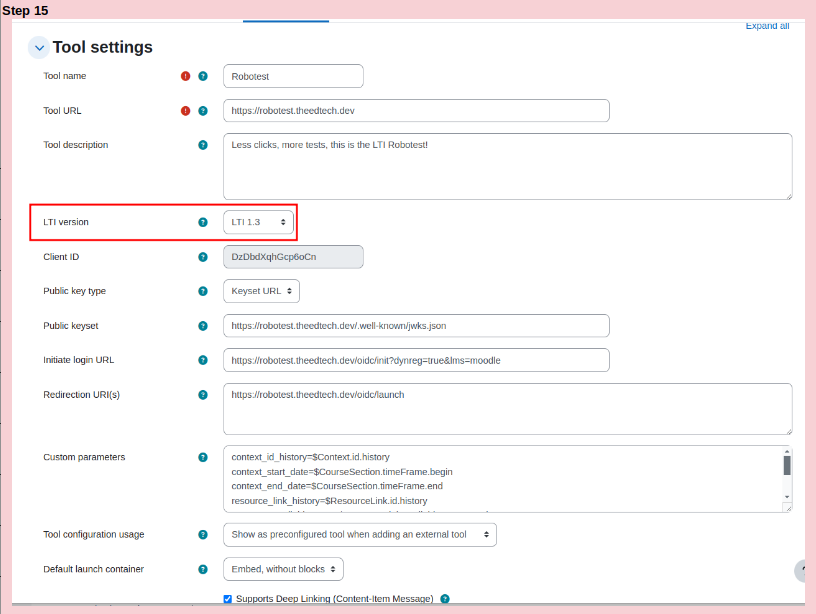Click Expand all link
Screen dimensions: 816x614
(767, 25)
